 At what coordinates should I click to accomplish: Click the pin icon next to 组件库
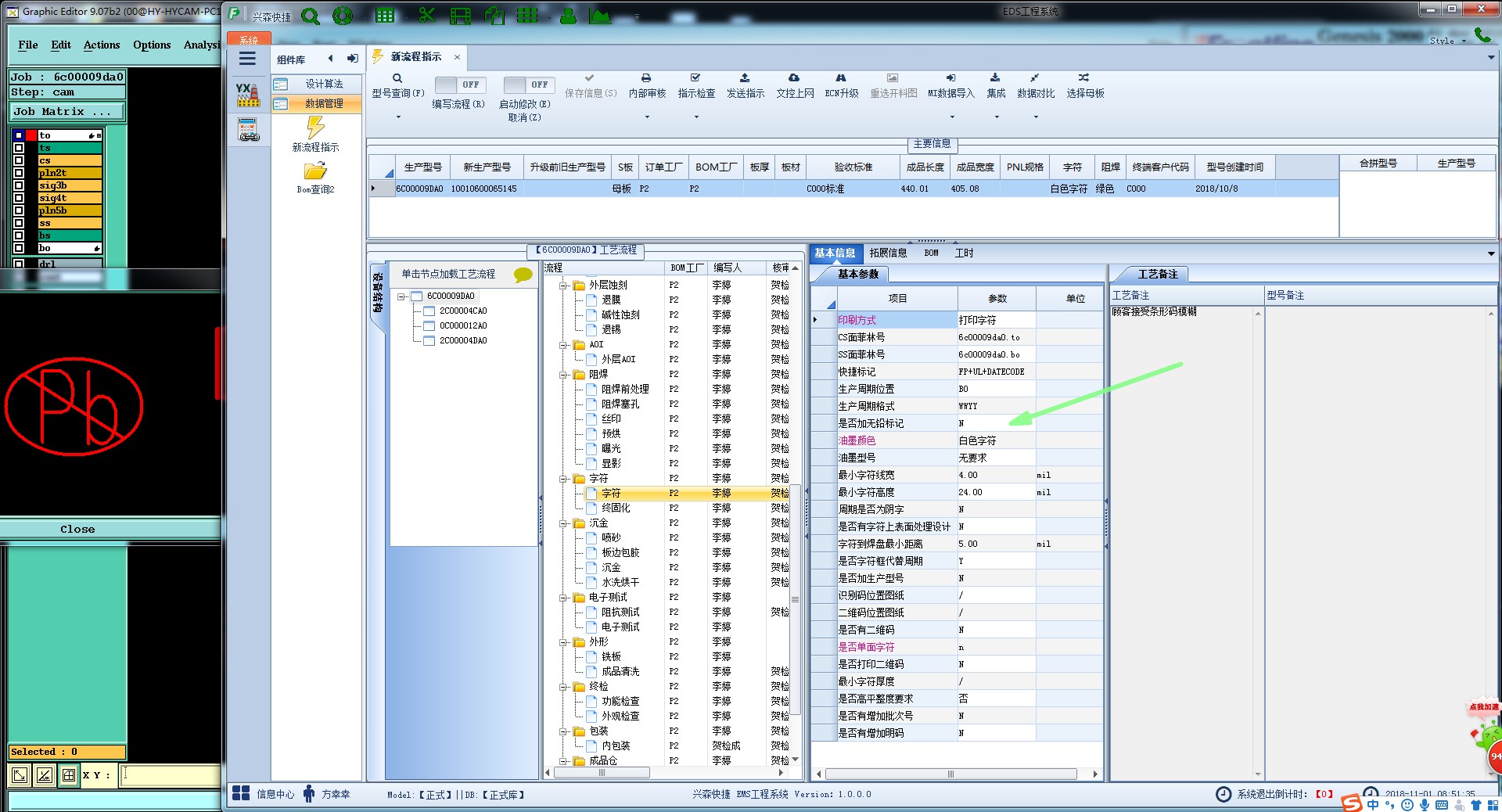tap(352, 59)
